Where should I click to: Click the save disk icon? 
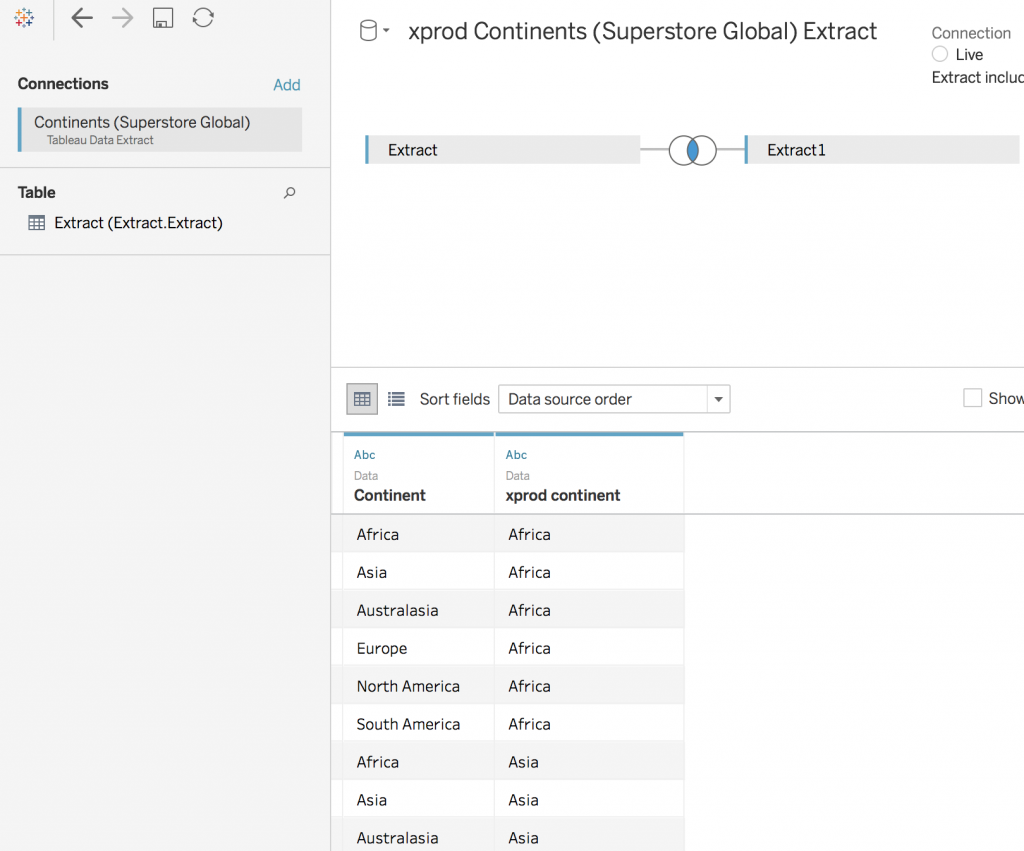[x=163, y=18]
